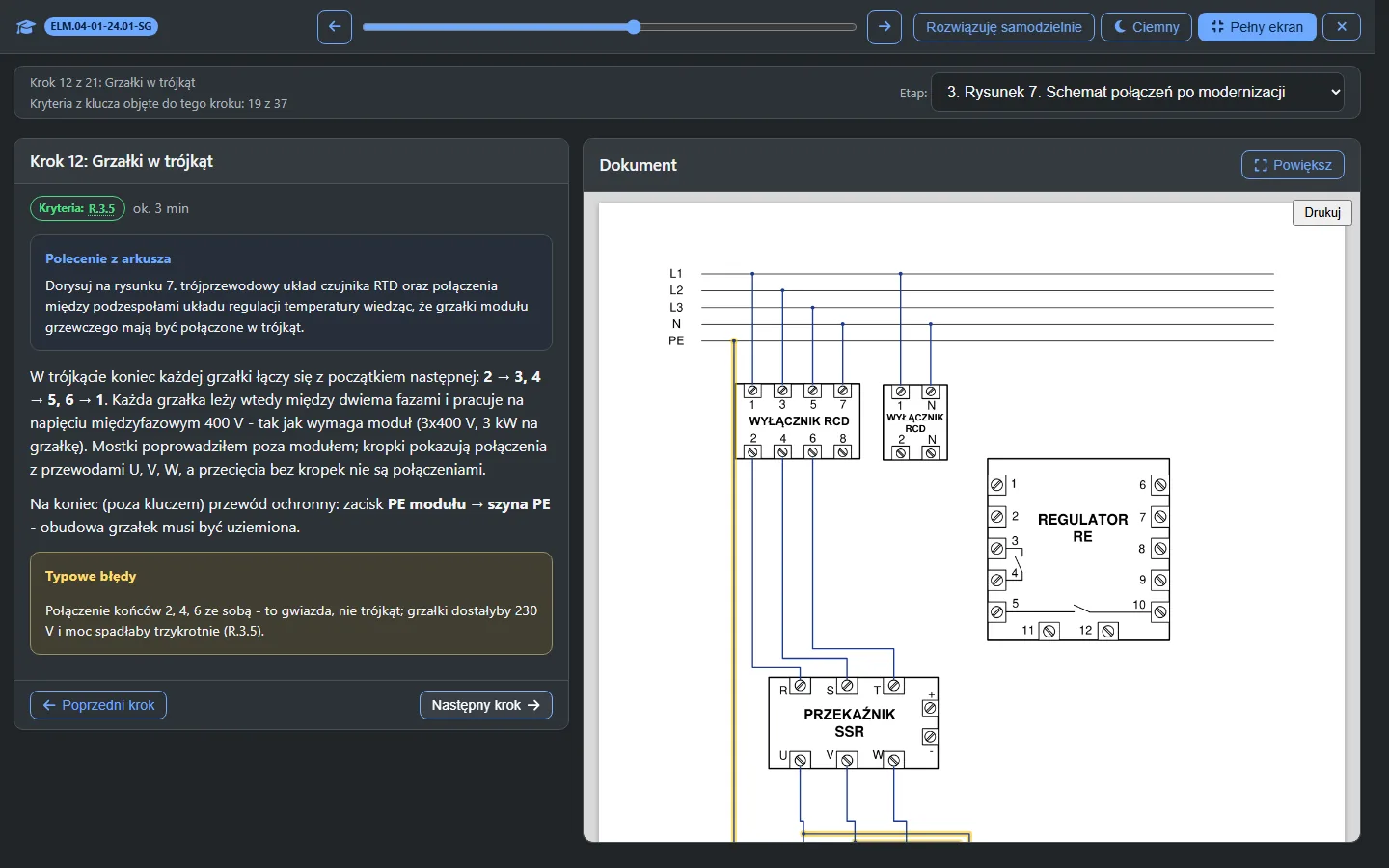Toggle Rozwiązuję samodzielnie mode

coord(1004,27)
